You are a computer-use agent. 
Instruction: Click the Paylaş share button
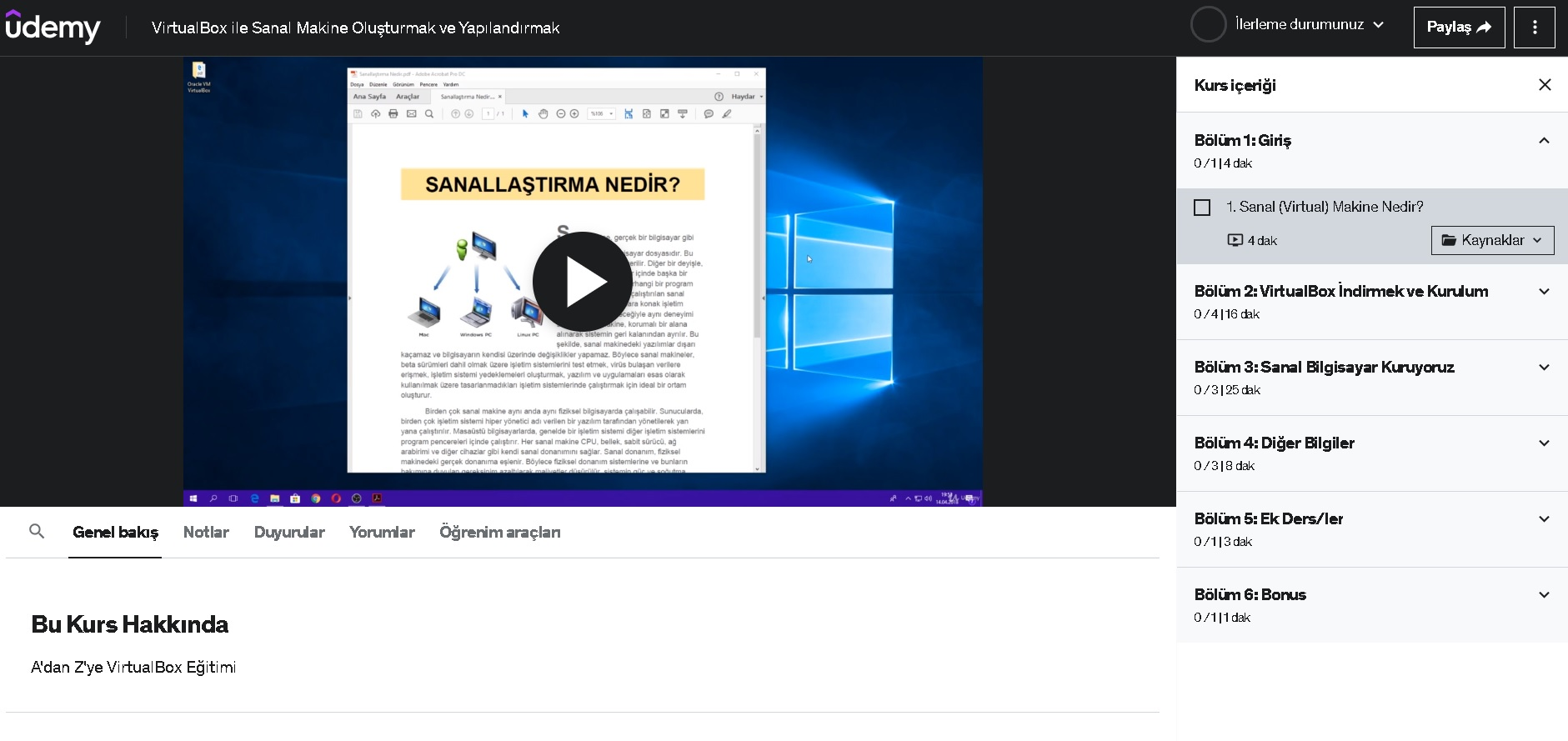(x=1459, y=28)
